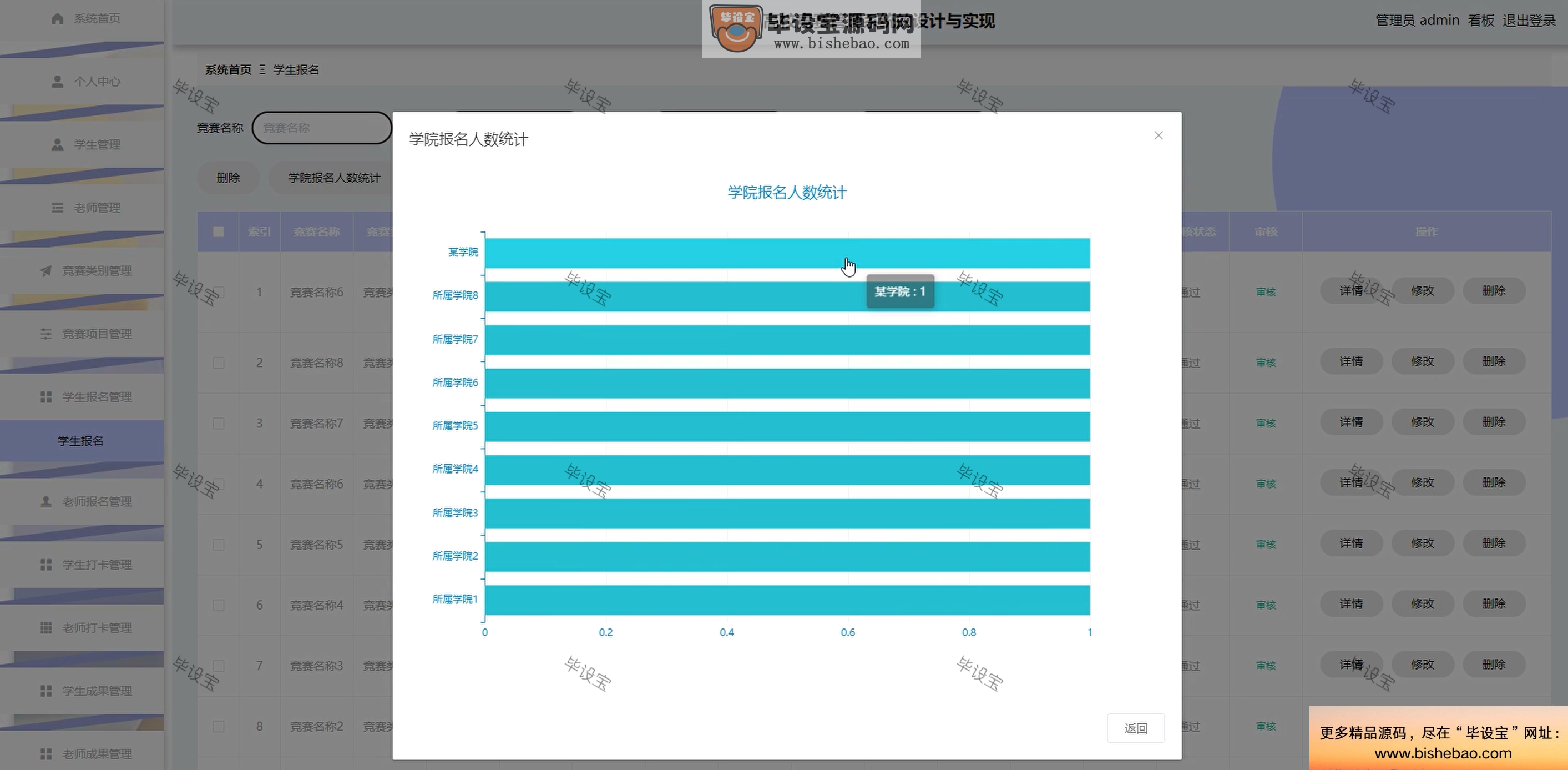Open 老师成果管理 in the sidebar
Screen dimensions: 1568x770
coord(82,753)
